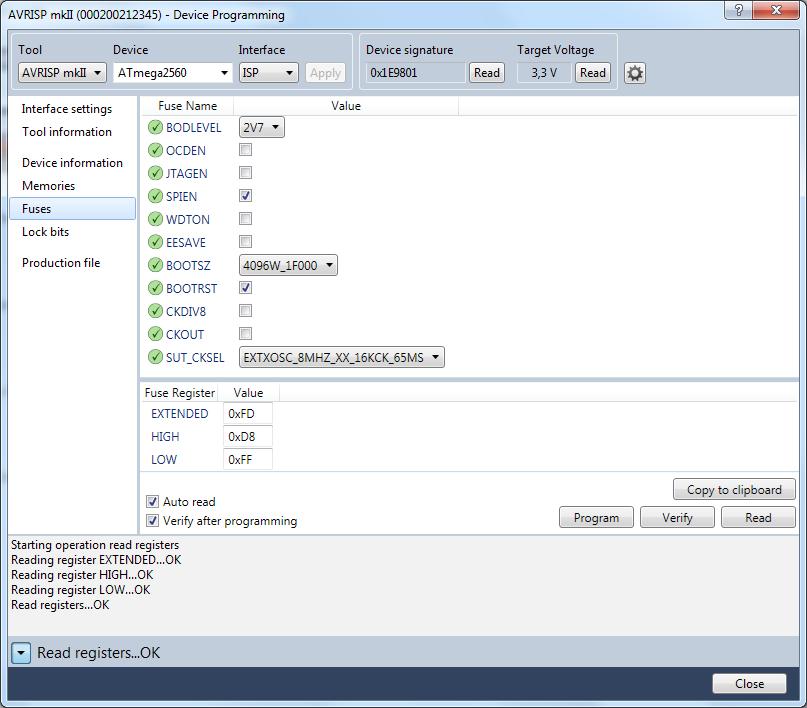Enable the WDTON fuse checkbox
807x708 pixels.
point(245,219)
